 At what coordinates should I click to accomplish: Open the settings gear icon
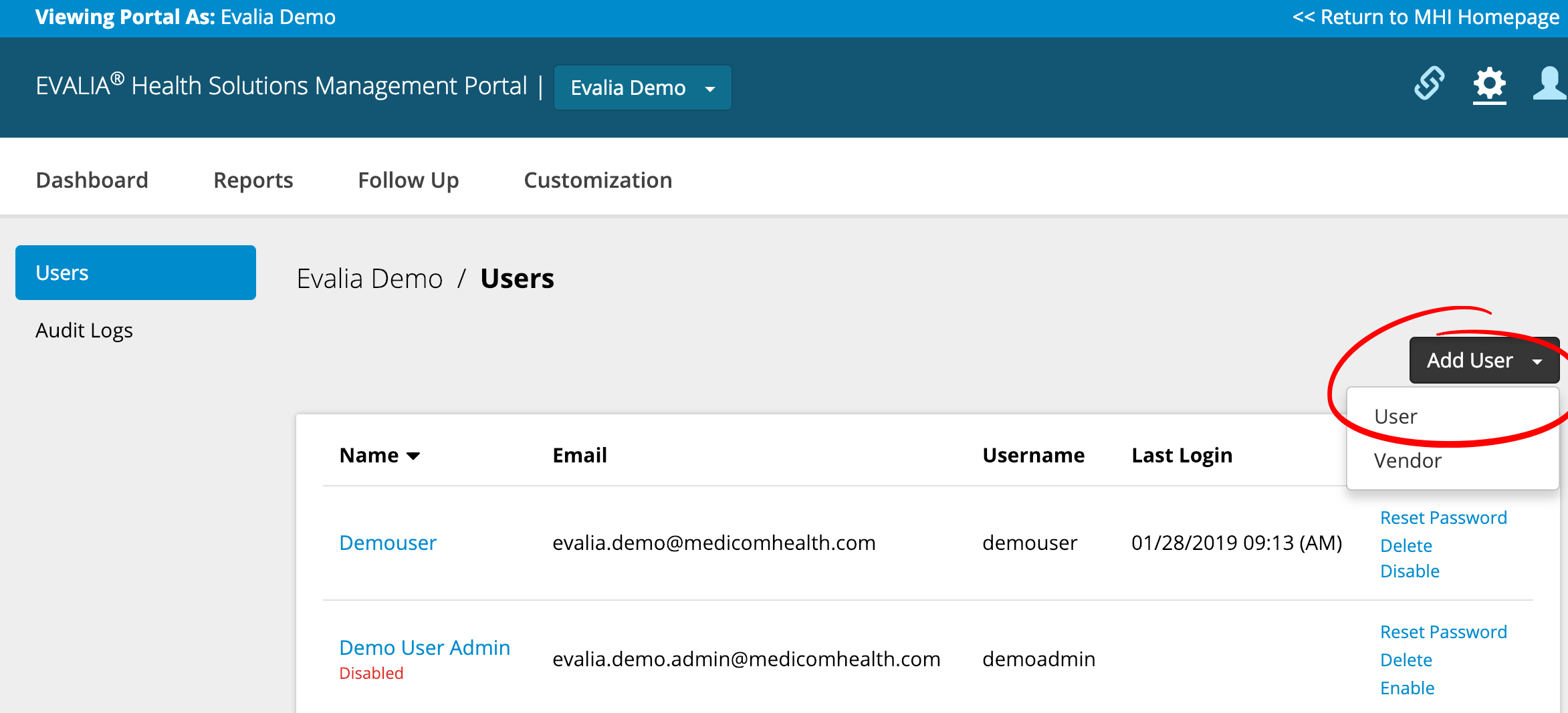(1490, 86)
